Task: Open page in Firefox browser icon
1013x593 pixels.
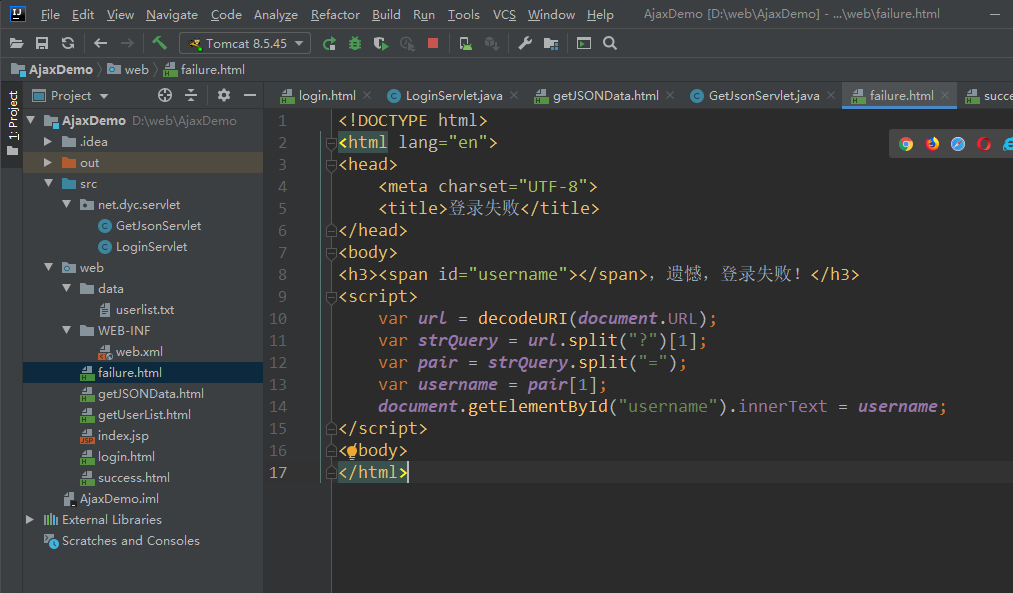Action: point(932,144)
